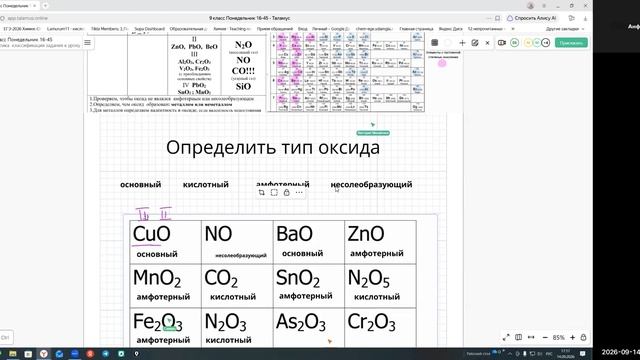
Task: Open the Telegram taskbar icon
Action: click(106, 354)
